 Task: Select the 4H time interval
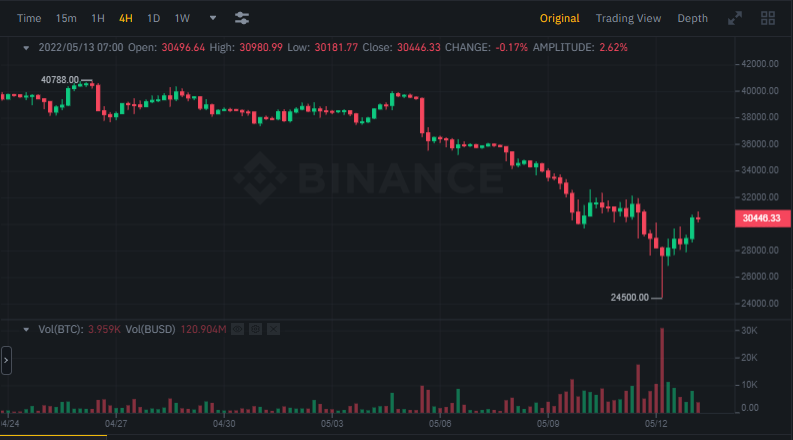coord(125,18)
